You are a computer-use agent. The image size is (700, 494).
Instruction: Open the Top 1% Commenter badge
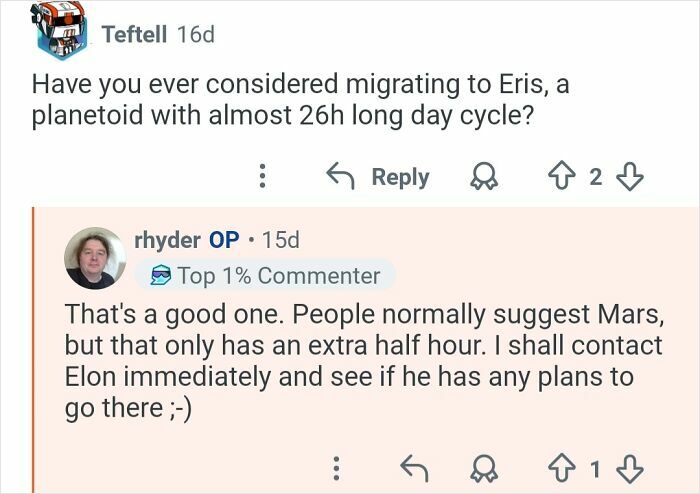pyautogui.click(x=264, y=275)
